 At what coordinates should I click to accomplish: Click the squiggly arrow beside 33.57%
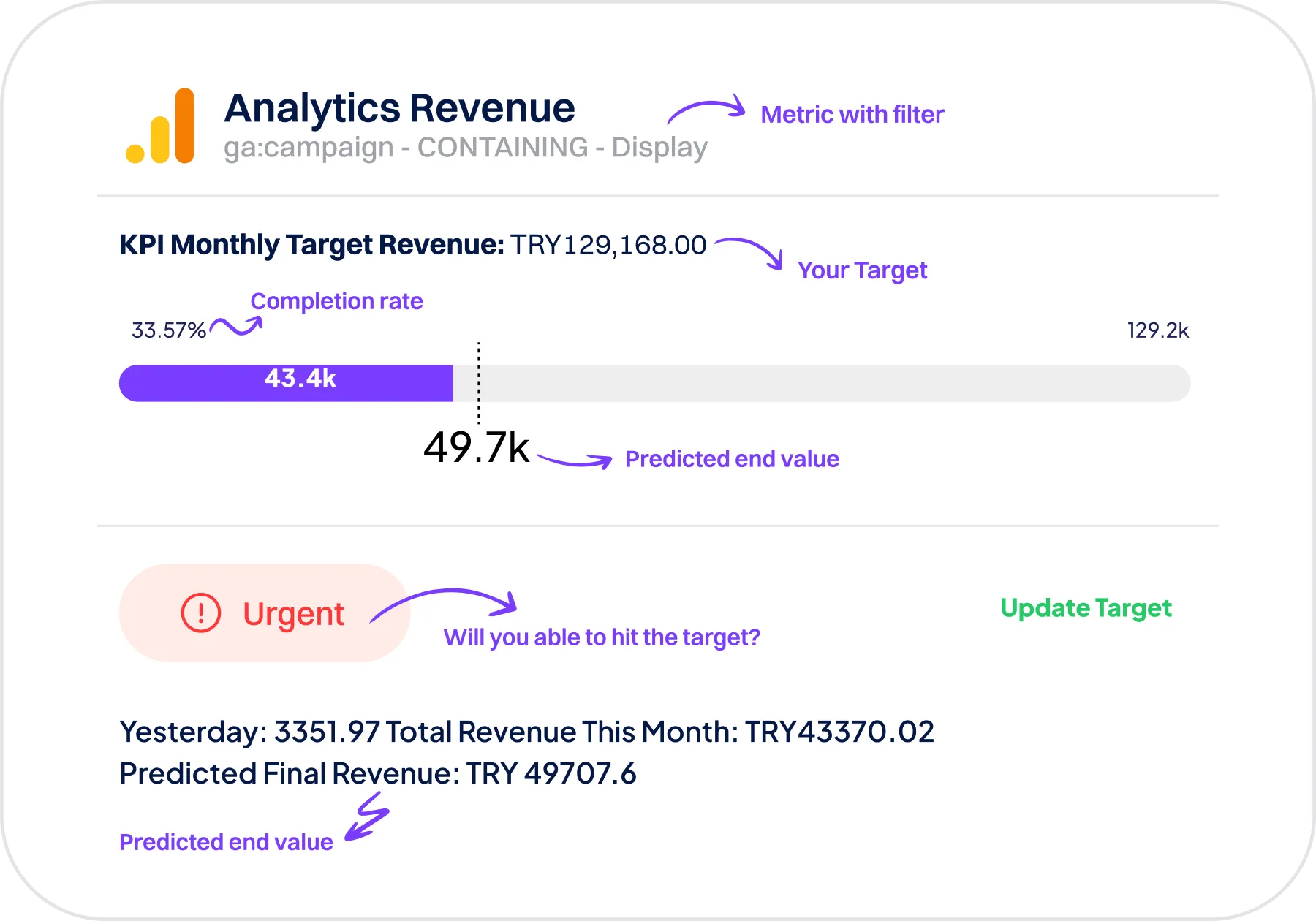pyautogui.click(x=235, y=326)
